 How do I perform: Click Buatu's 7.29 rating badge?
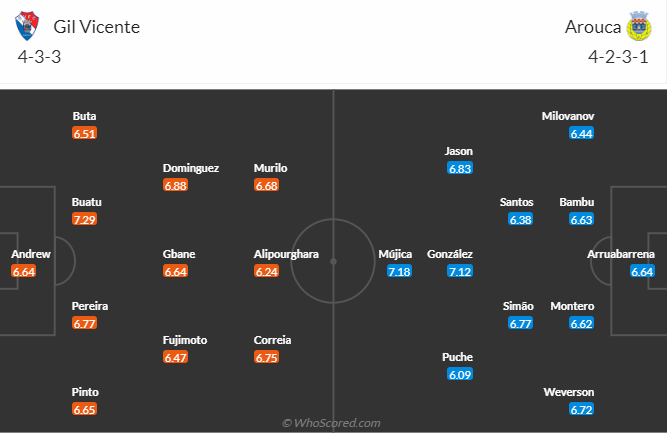(85, 219)
